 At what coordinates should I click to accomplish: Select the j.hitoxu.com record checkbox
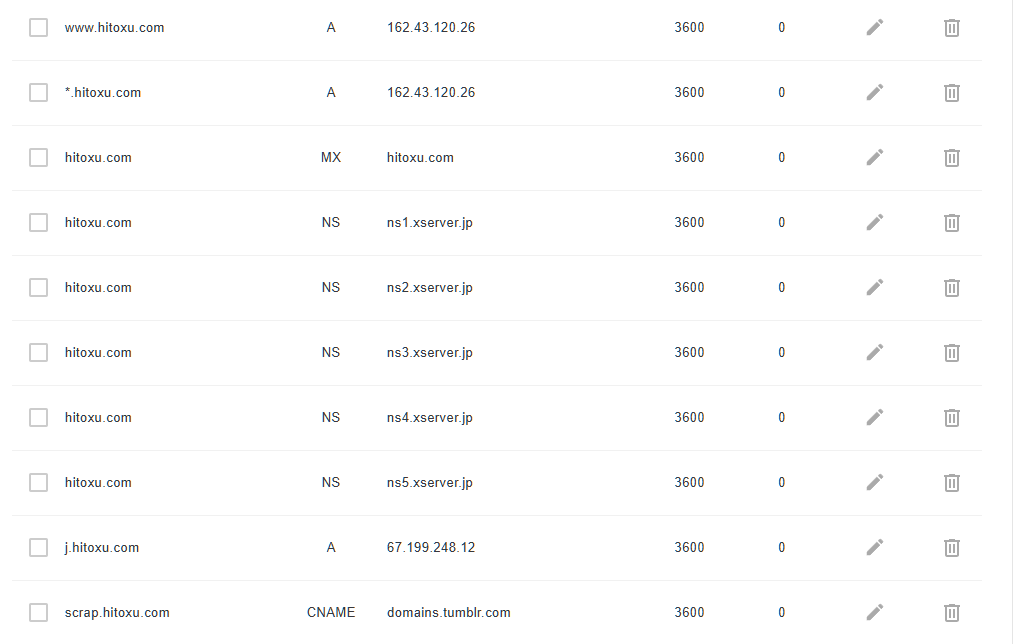[x=39, y=548]
